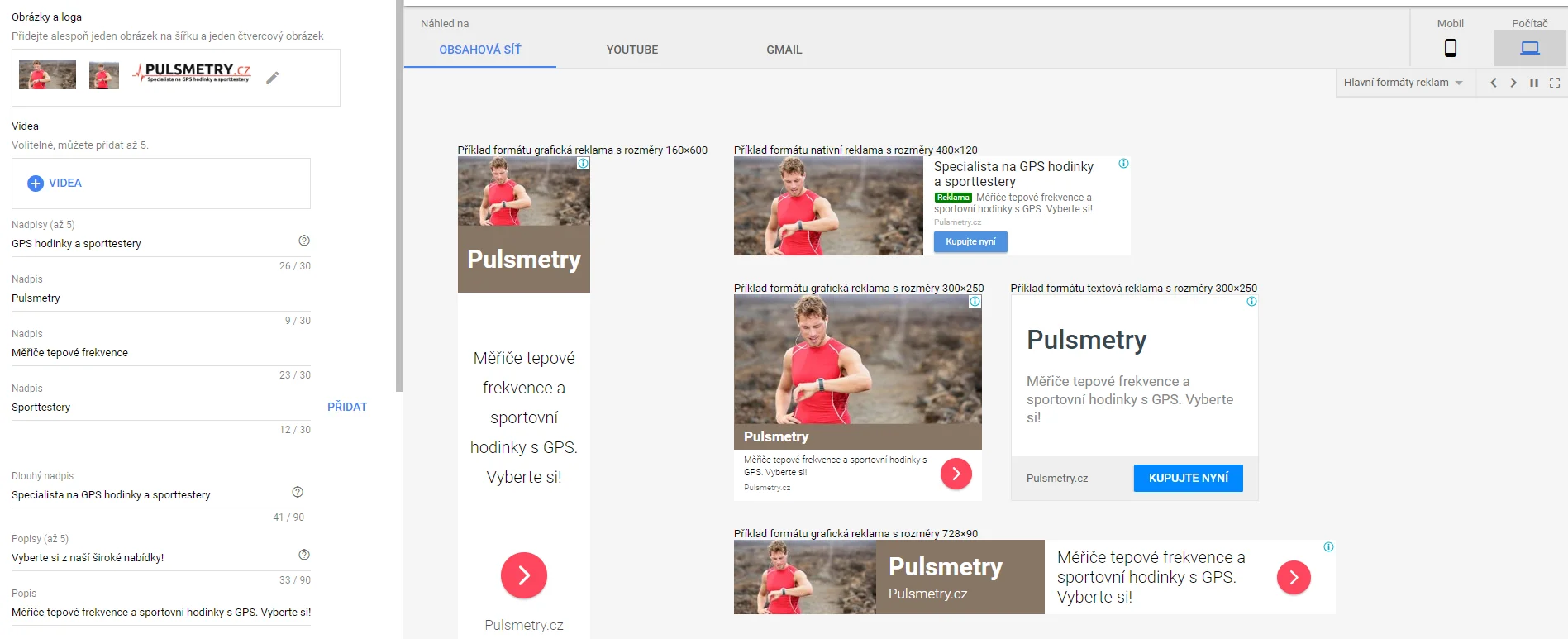Edit images and logos with the pencil icon
Image resolution: width=1568 pixels, height=639 pixels.
click(273, 78)
